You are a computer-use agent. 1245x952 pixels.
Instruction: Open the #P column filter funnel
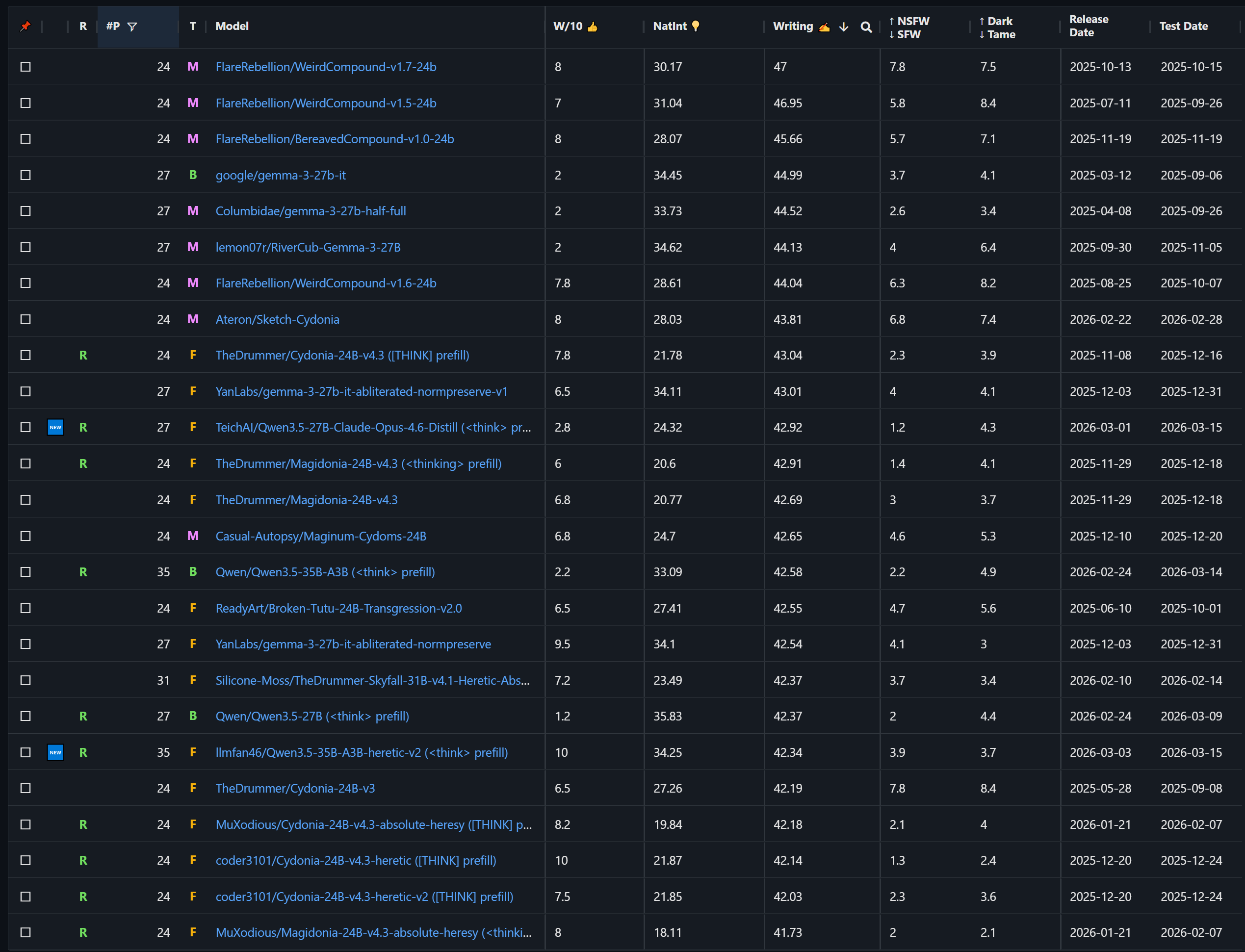pos(132,26)
